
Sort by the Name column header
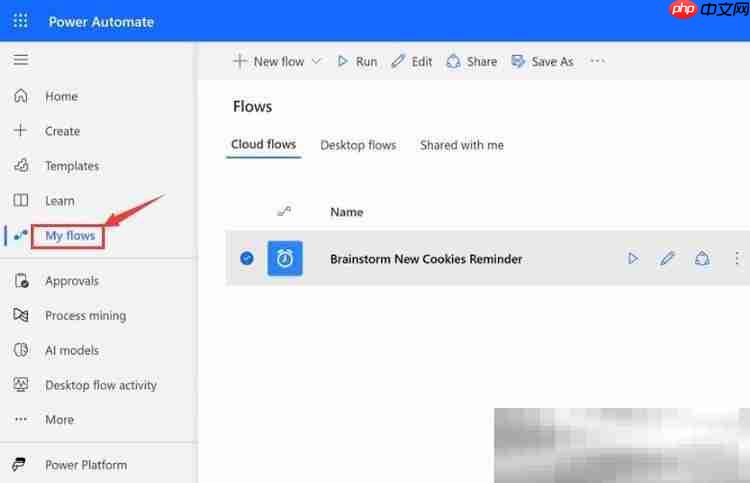point(347,212)
